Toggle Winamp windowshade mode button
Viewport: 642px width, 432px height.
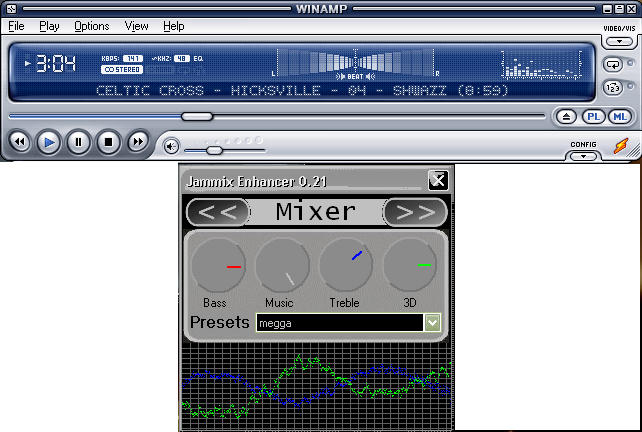[620, 9]
